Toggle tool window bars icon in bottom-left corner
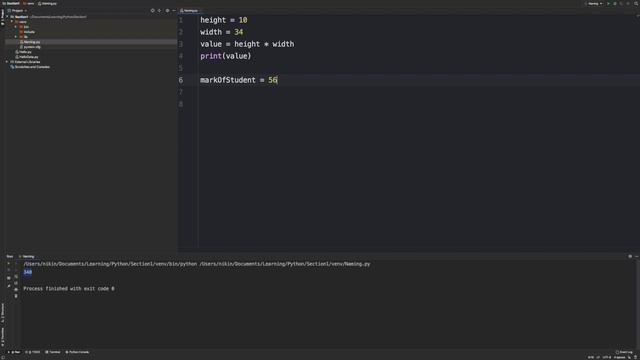 point(3,358)
